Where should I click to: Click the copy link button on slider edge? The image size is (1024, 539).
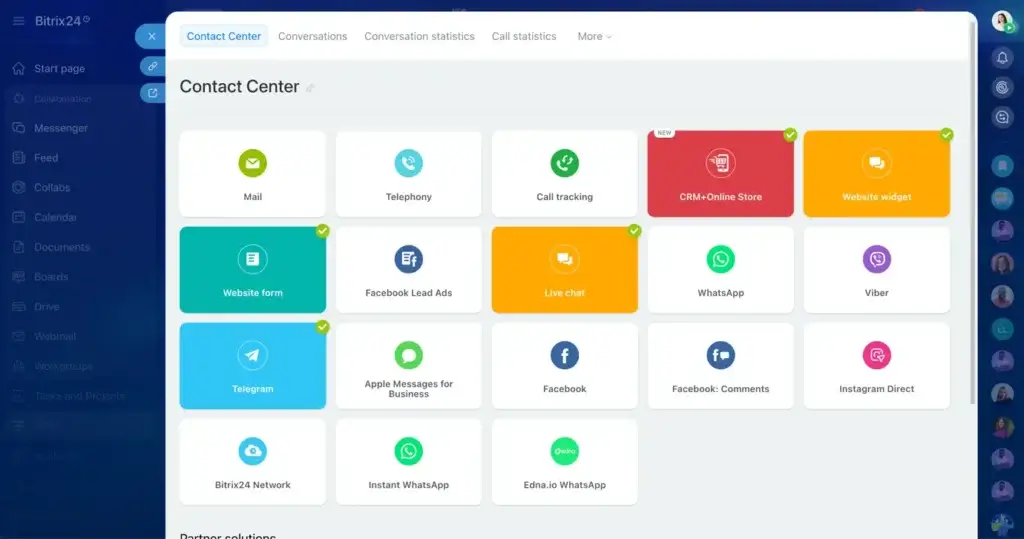pos(152,66)
